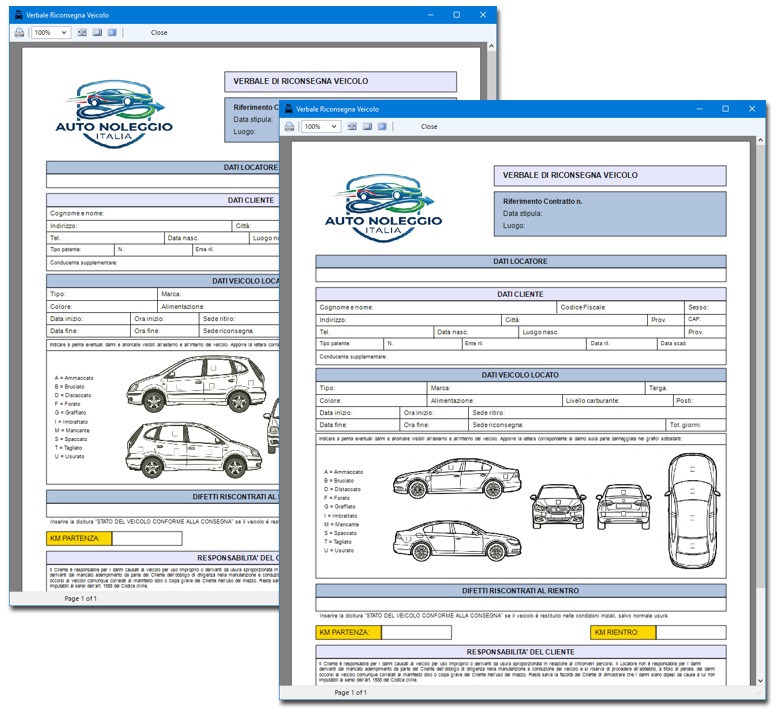Maximize the front Verbale Riconsegna Veicolo window
The image size is (777, 713).
[x=725, y=108]
